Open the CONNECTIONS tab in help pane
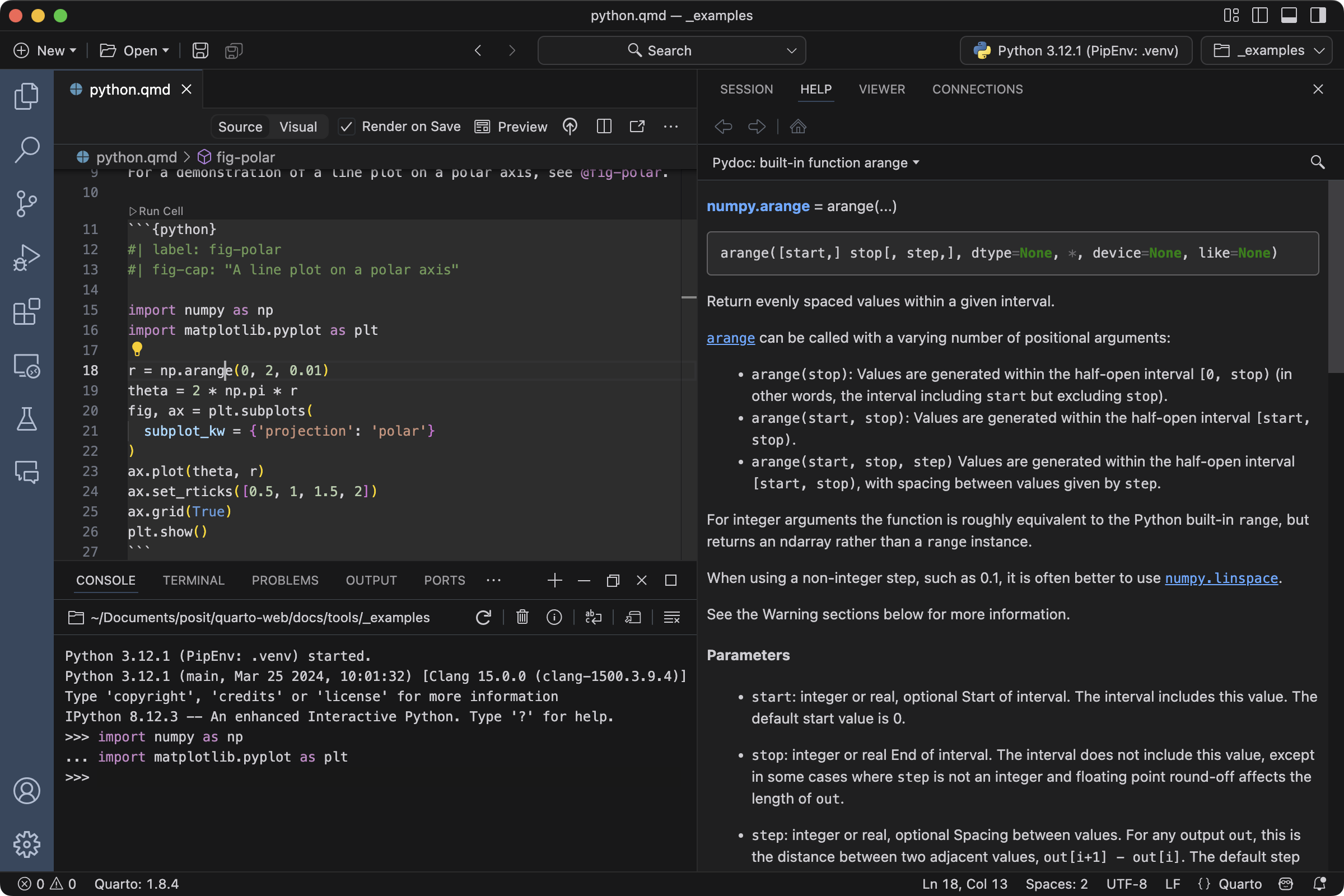This screenshot has height=896, width=1344. click(977, 89)
